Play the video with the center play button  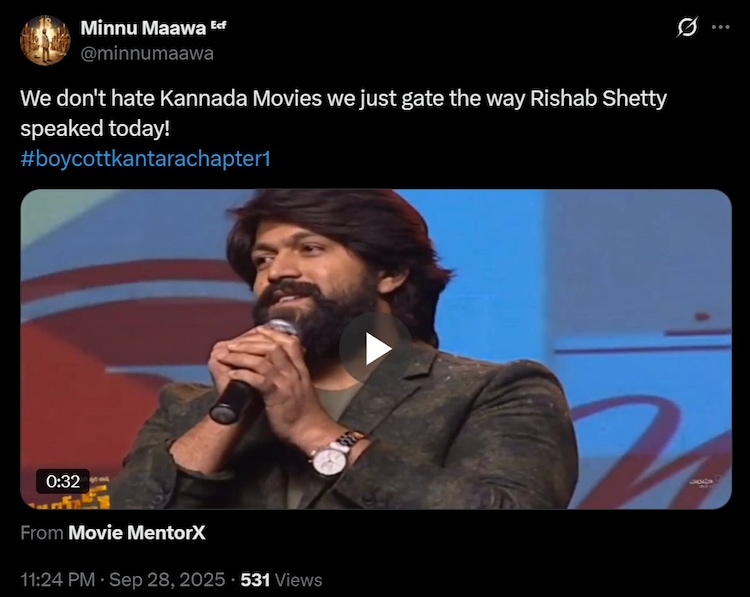click(376, 349)
